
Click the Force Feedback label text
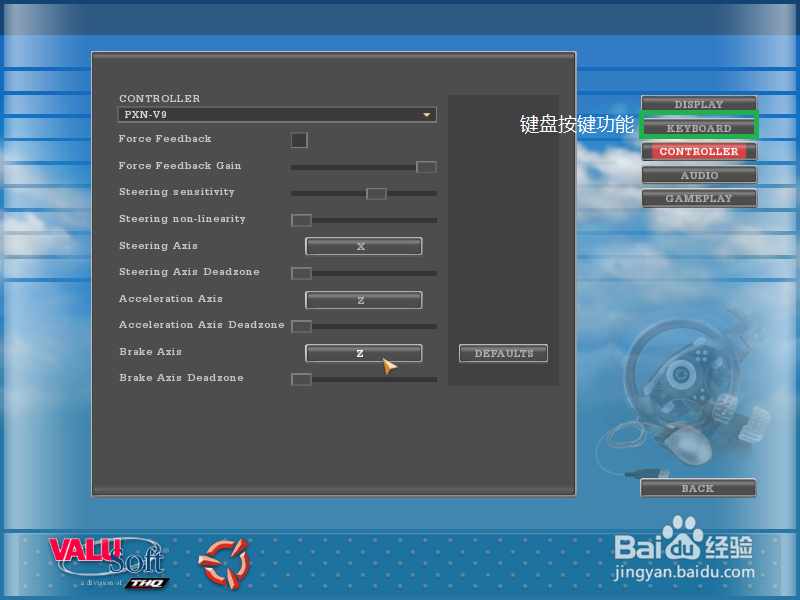click(165, 139)
